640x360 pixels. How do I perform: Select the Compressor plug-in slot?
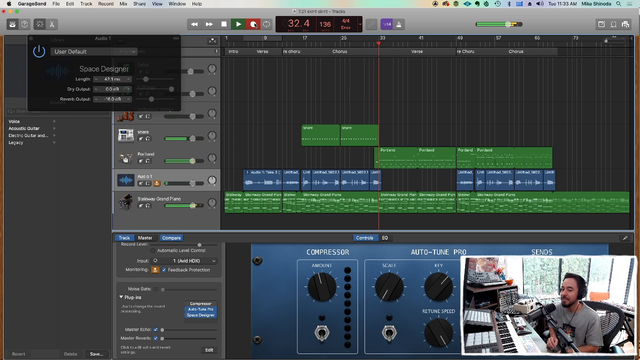click(201, 304)
